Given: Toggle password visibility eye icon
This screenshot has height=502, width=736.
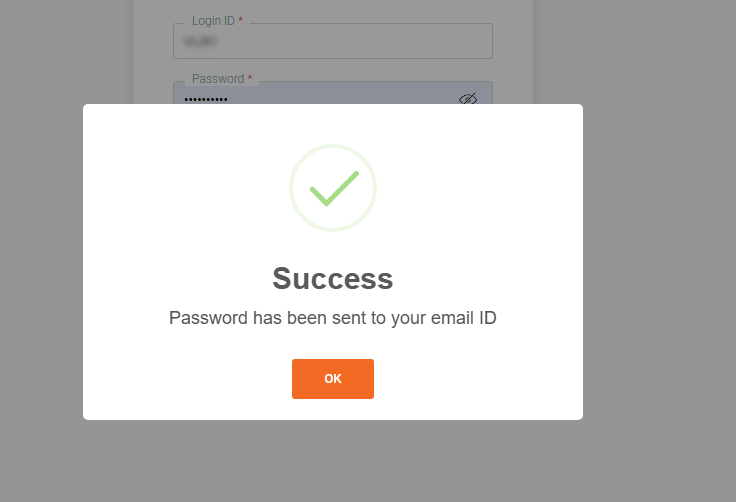Looking at the screenshot, I should 468,98.
